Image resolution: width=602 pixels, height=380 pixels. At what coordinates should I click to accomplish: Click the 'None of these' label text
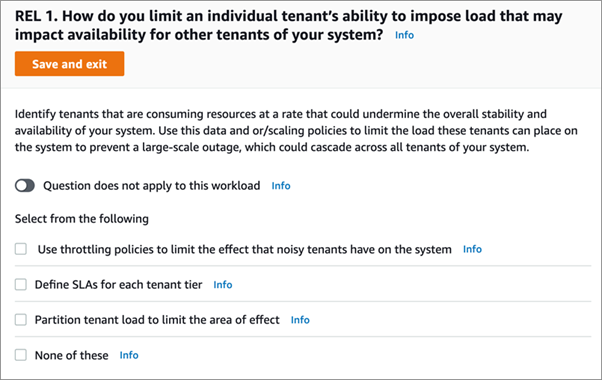point(71,355)
